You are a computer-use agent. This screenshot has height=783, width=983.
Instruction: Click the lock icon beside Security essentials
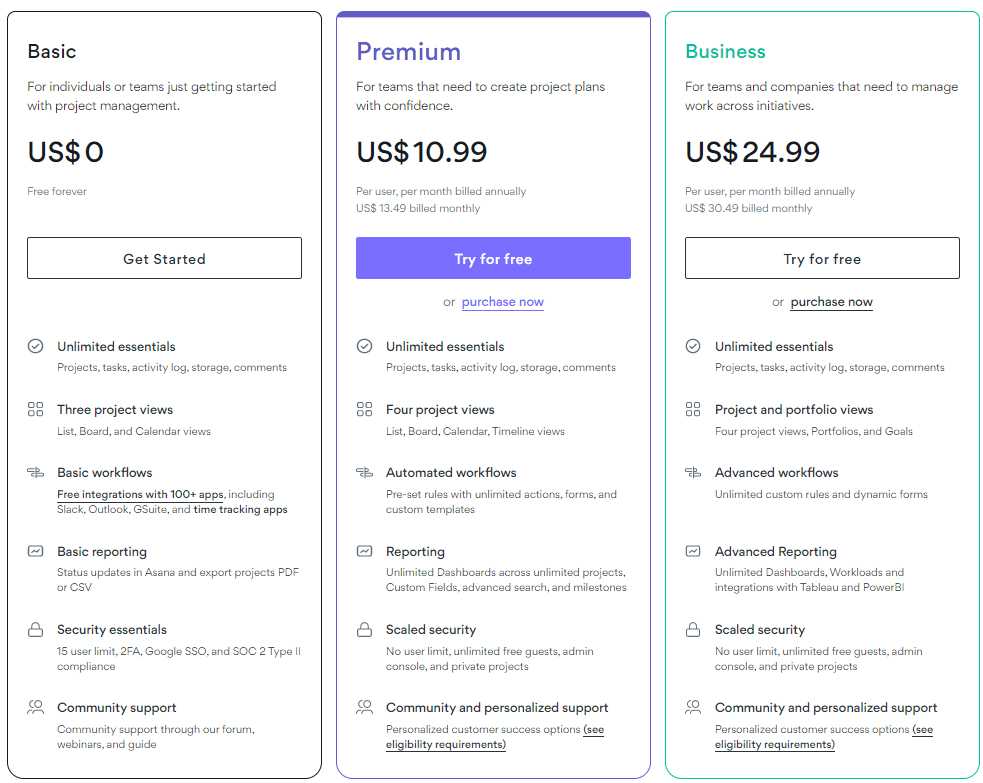(x=36, y=629)
